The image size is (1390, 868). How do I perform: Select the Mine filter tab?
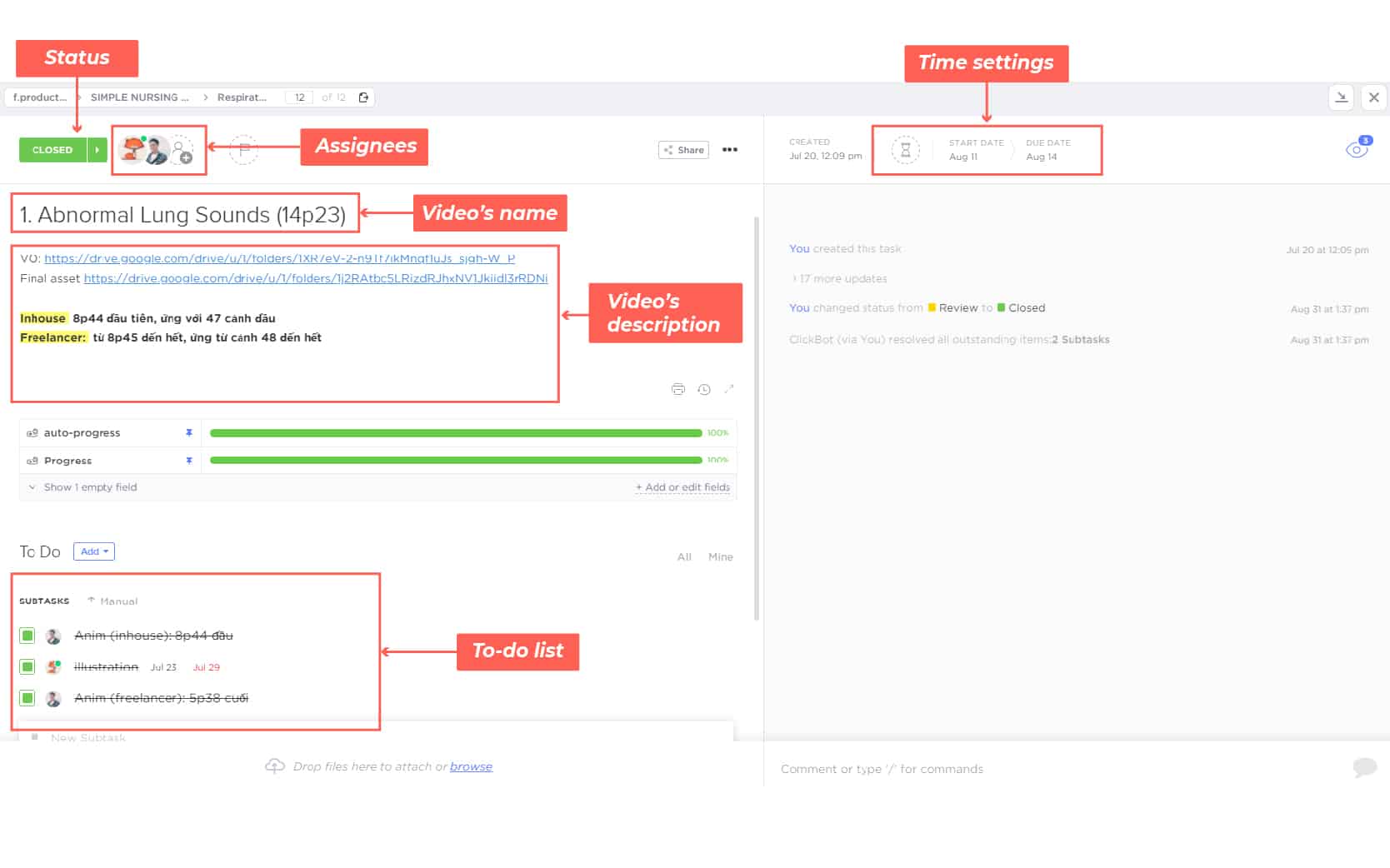point(720,556)
